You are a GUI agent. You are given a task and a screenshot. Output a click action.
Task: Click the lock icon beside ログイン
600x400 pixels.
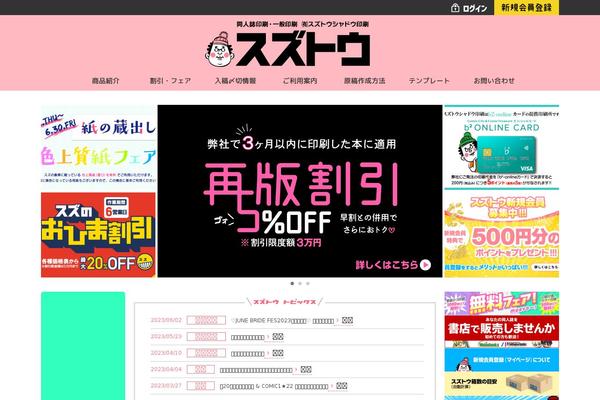pos(455,8)
